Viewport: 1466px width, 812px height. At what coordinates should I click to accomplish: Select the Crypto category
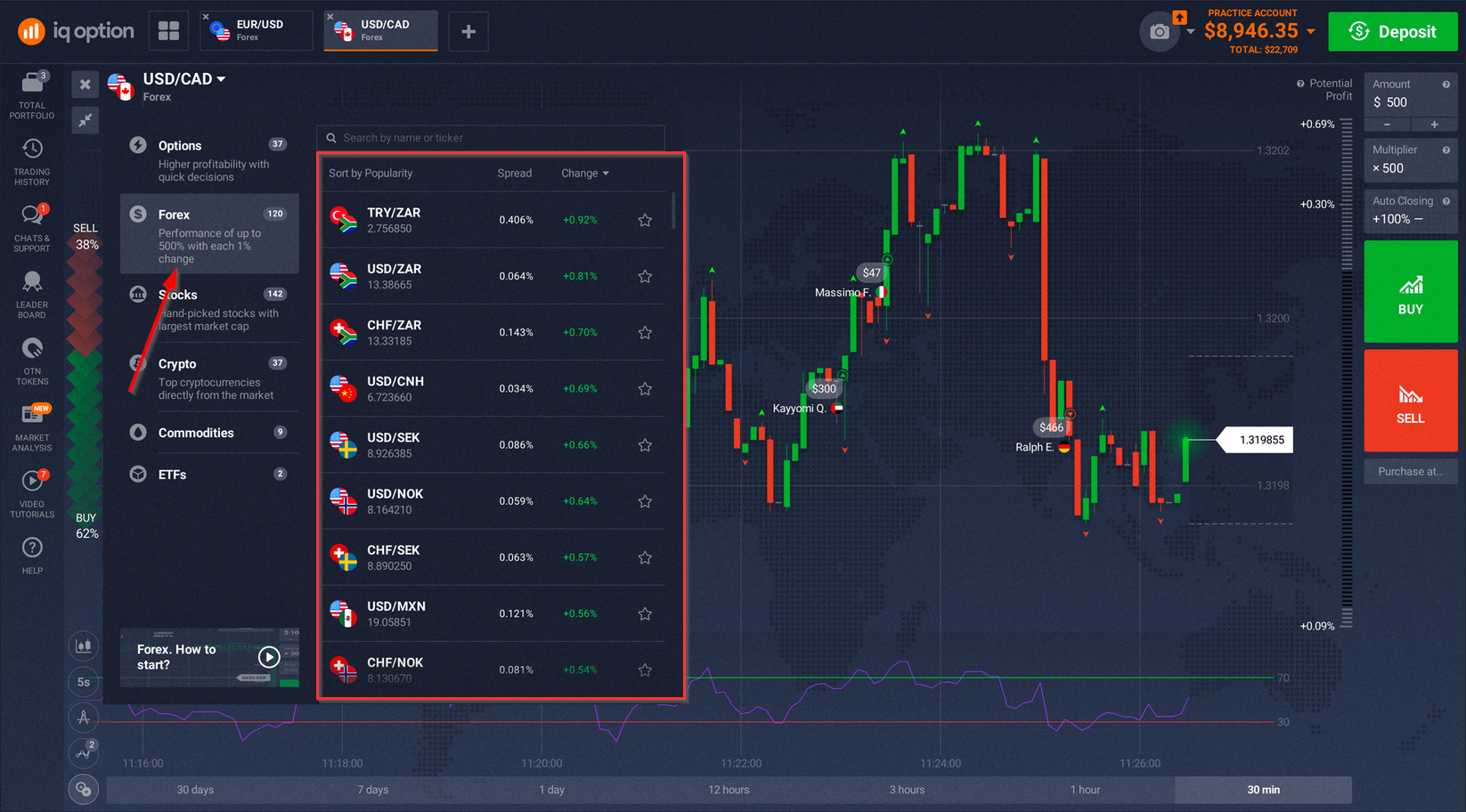point(209,378)
